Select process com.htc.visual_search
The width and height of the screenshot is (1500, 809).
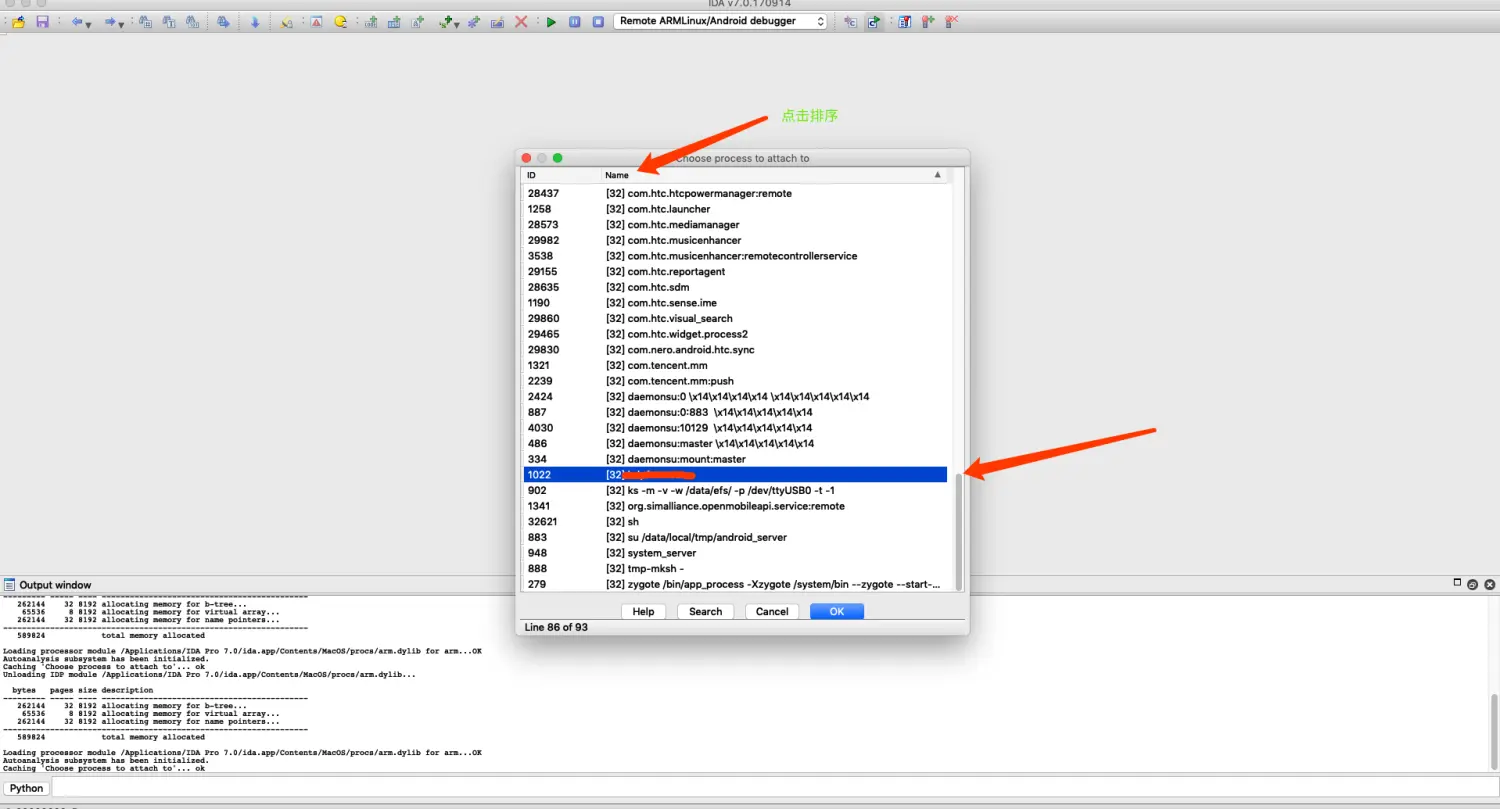point(735,319)
